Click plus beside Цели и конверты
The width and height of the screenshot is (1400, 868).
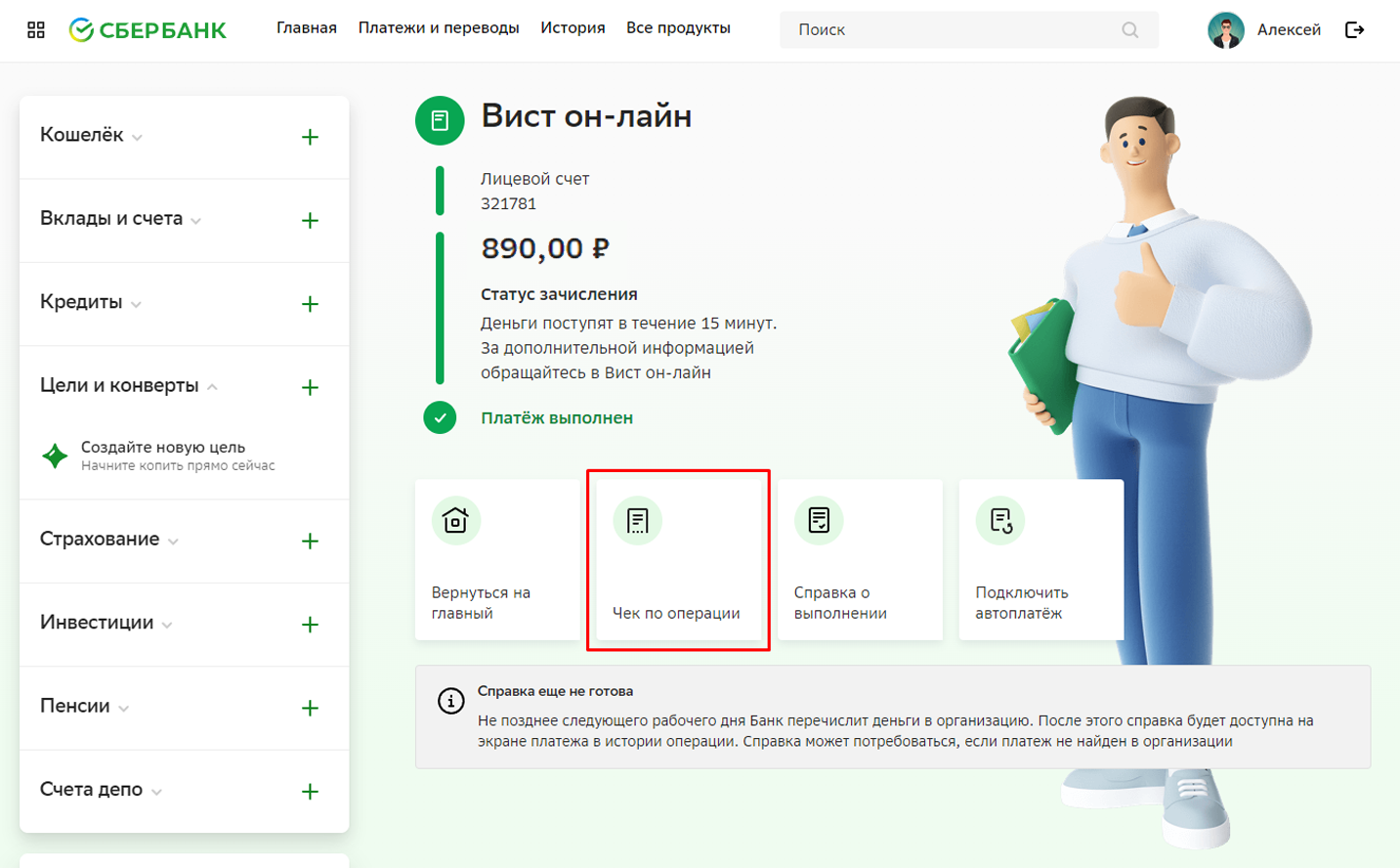310,388
